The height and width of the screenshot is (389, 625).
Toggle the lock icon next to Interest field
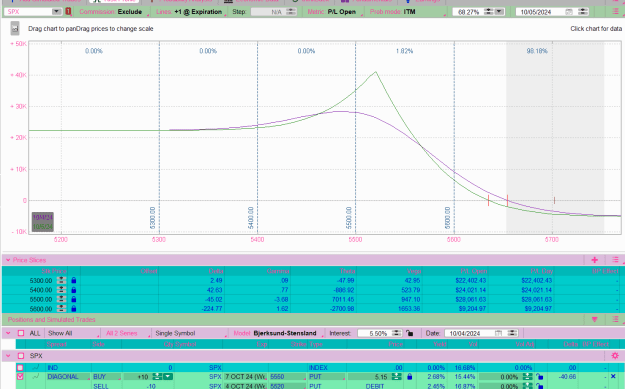409,333
